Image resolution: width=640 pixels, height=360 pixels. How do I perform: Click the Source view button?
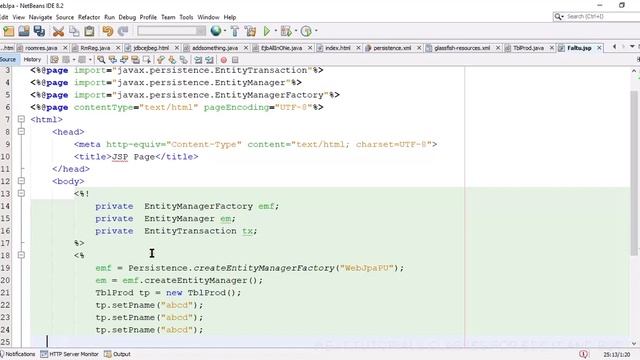coord(8,60)
